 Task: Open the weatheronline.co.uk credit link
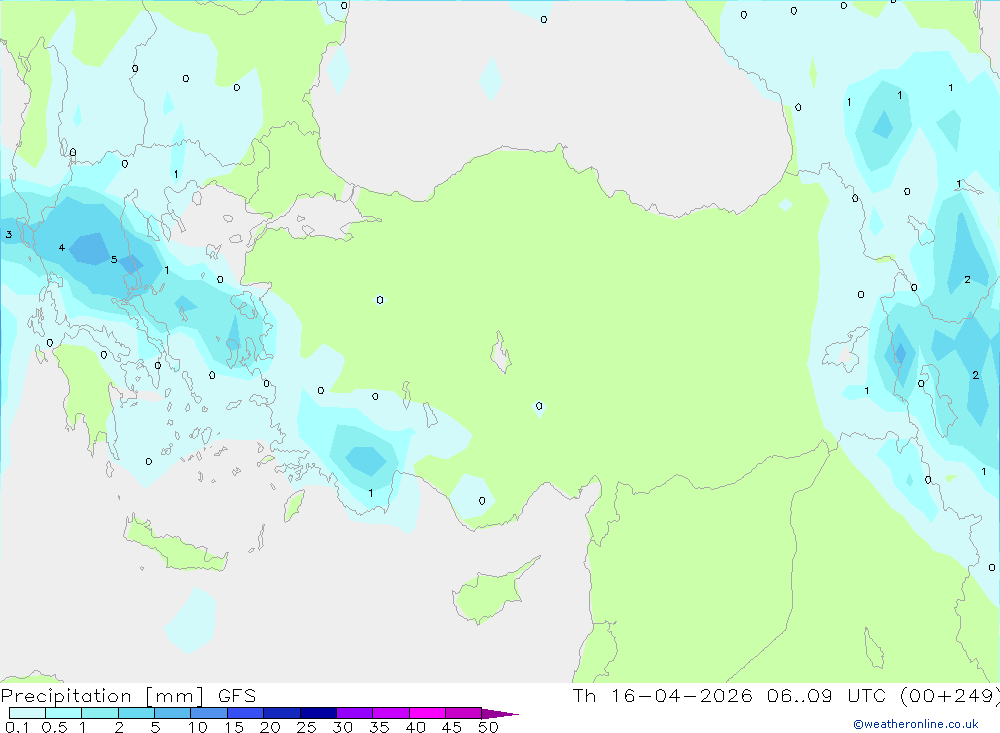coord(916,724)
